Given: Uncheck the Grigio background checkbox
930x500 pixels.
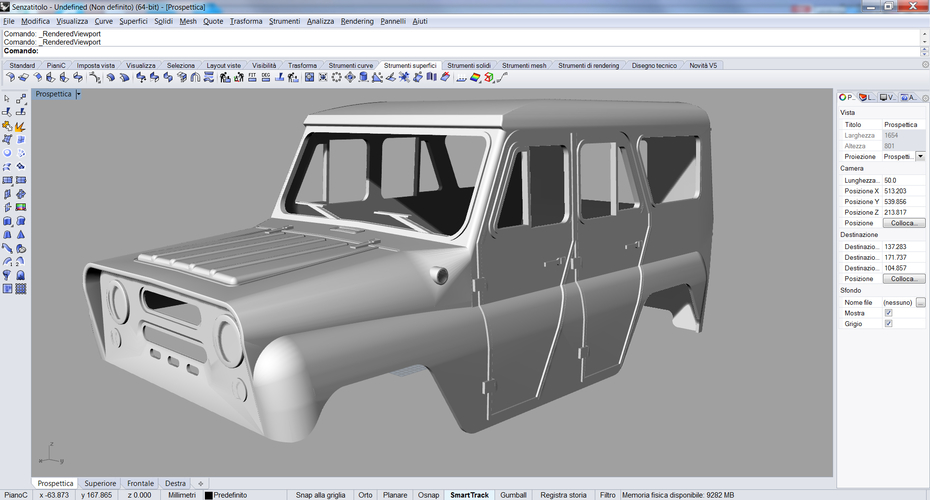Looking at the screenshot, I should [888, 324].
